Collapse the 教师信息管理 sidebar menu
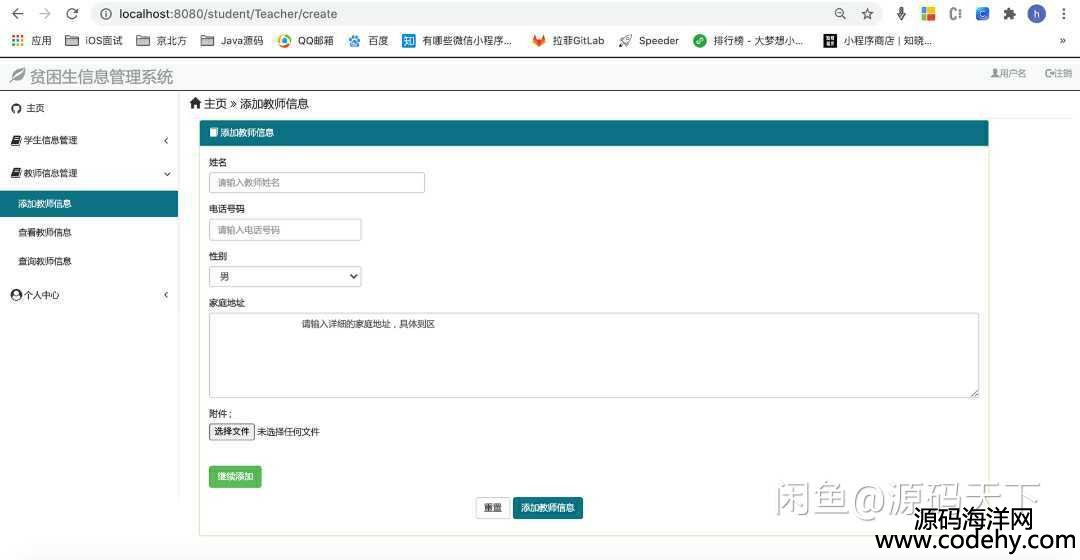Image resolution: width=1080 pixels, height=560 pixels. 88,174
